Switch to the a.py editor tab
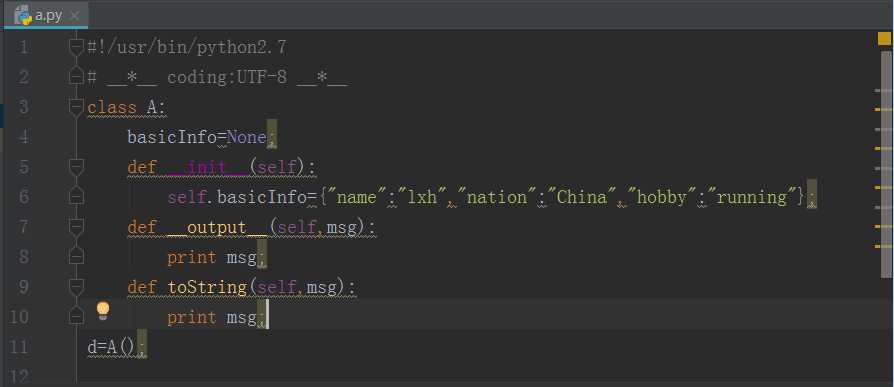Screen dimensions: 894x387 pyautogui.click(x=46, y=15)
